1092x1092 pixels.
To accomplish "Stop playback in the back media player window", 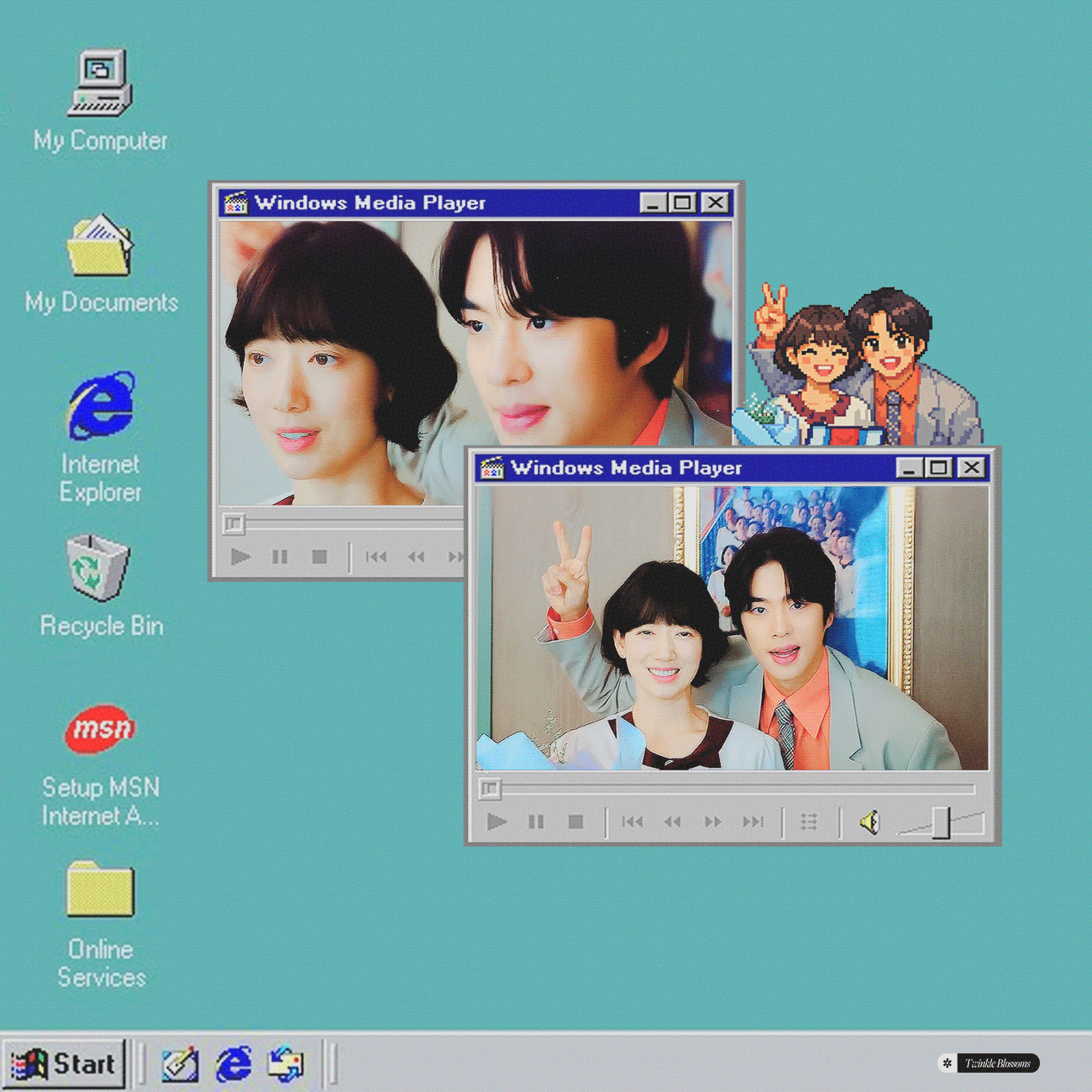I will tap(321, 555).
